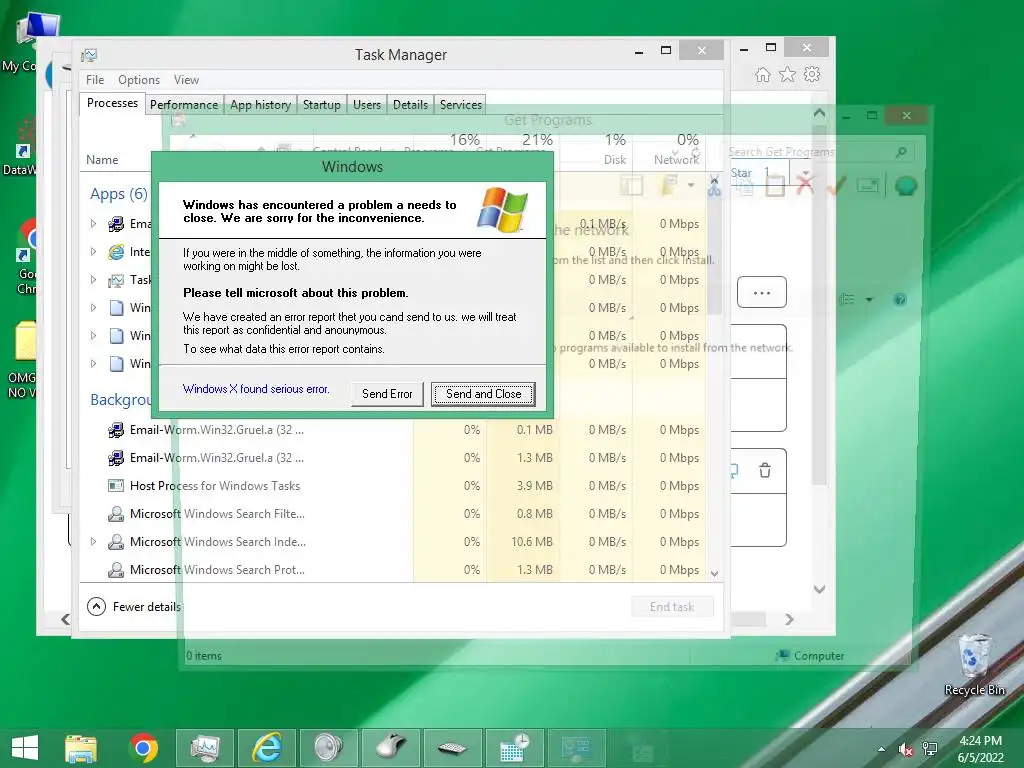Open the 'Windows X found serious error' link
Viewport: 1024px width, 768px height.
click(256, 389)
